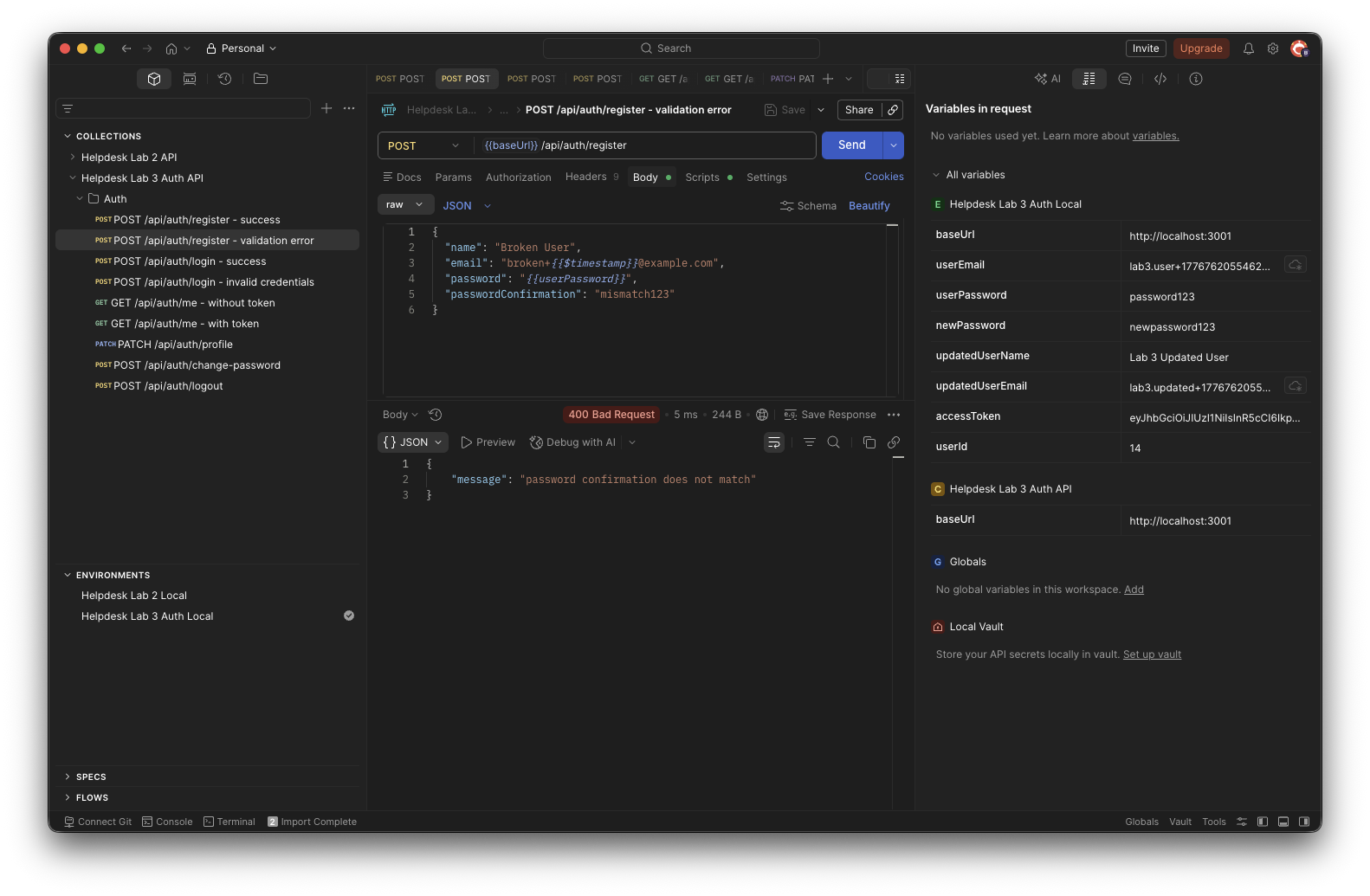Collapse the Helpdesk Lab 3 Auth API collection
The image size is (1370, 896).
pos(73,177)
